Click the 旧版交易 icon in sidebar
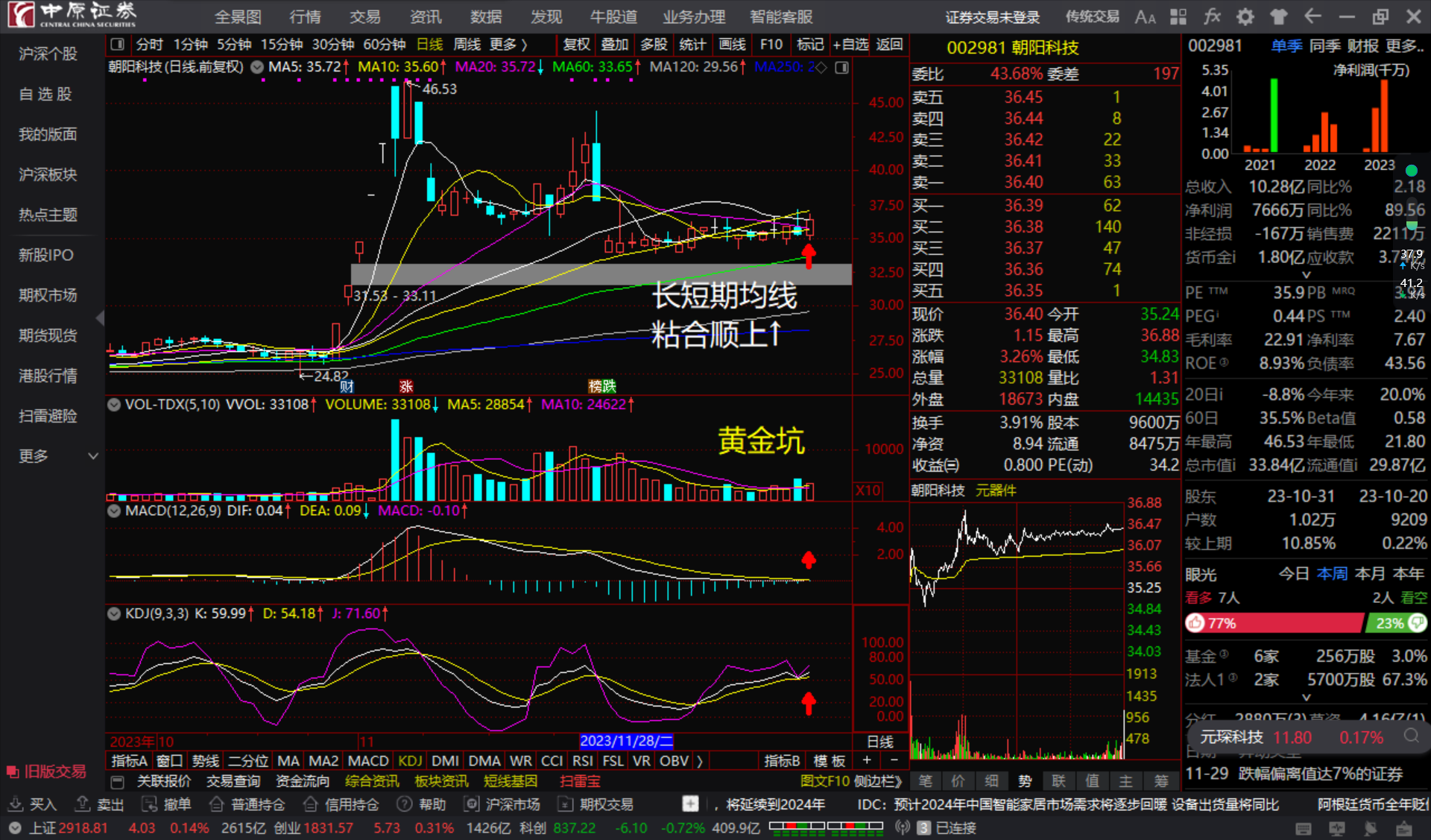This screenshot has width=1431, height=840. point(13,771)
